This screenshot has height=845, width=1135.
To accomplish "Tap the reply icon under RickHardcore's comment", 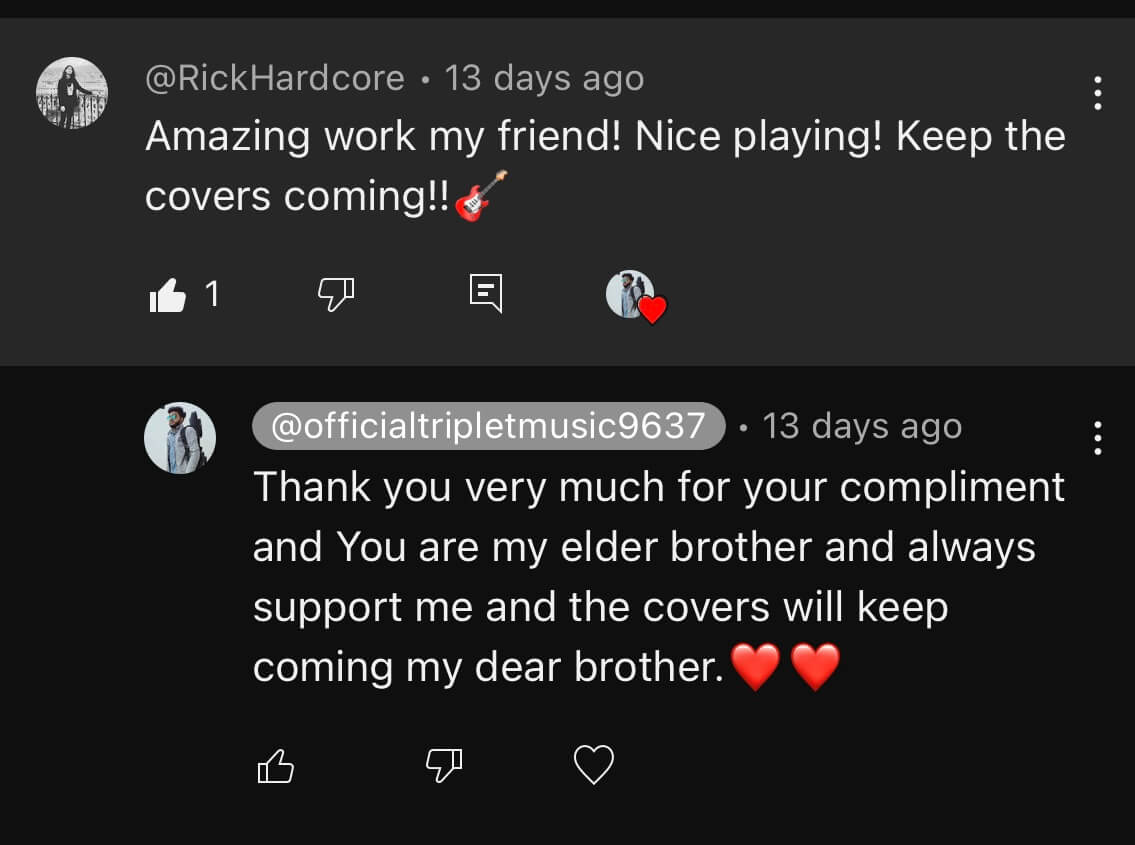I will point(486,294).
